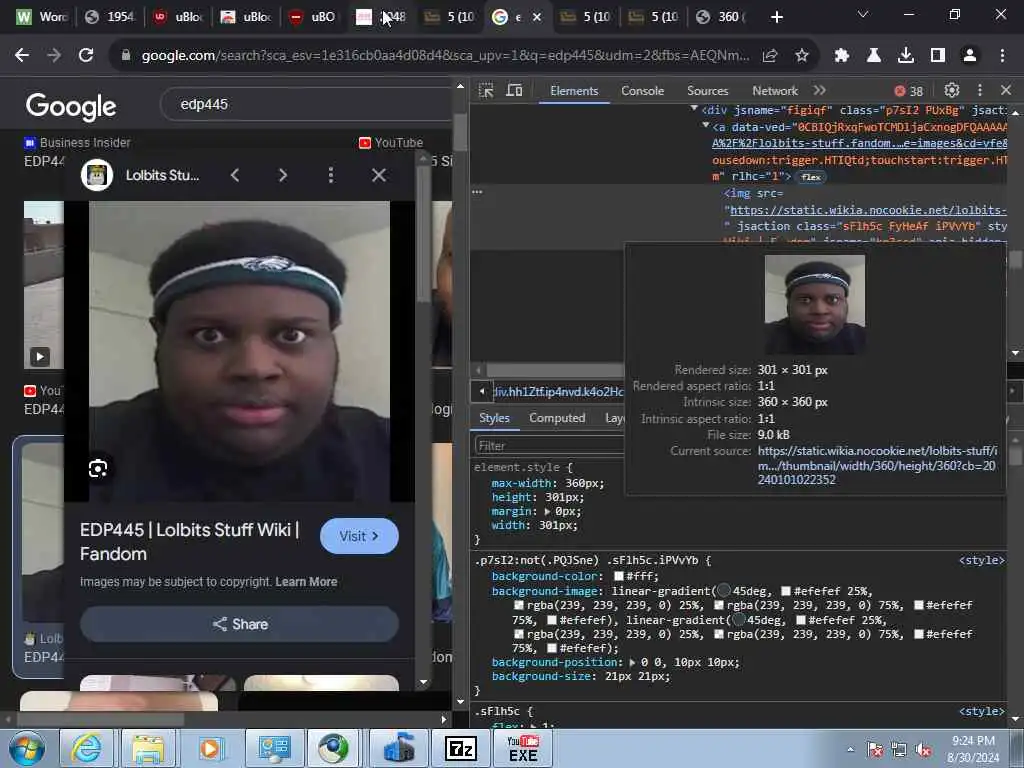Select the Elements tab
The width and height of the screenshot is (1024, 768).
tap(573, 91)
